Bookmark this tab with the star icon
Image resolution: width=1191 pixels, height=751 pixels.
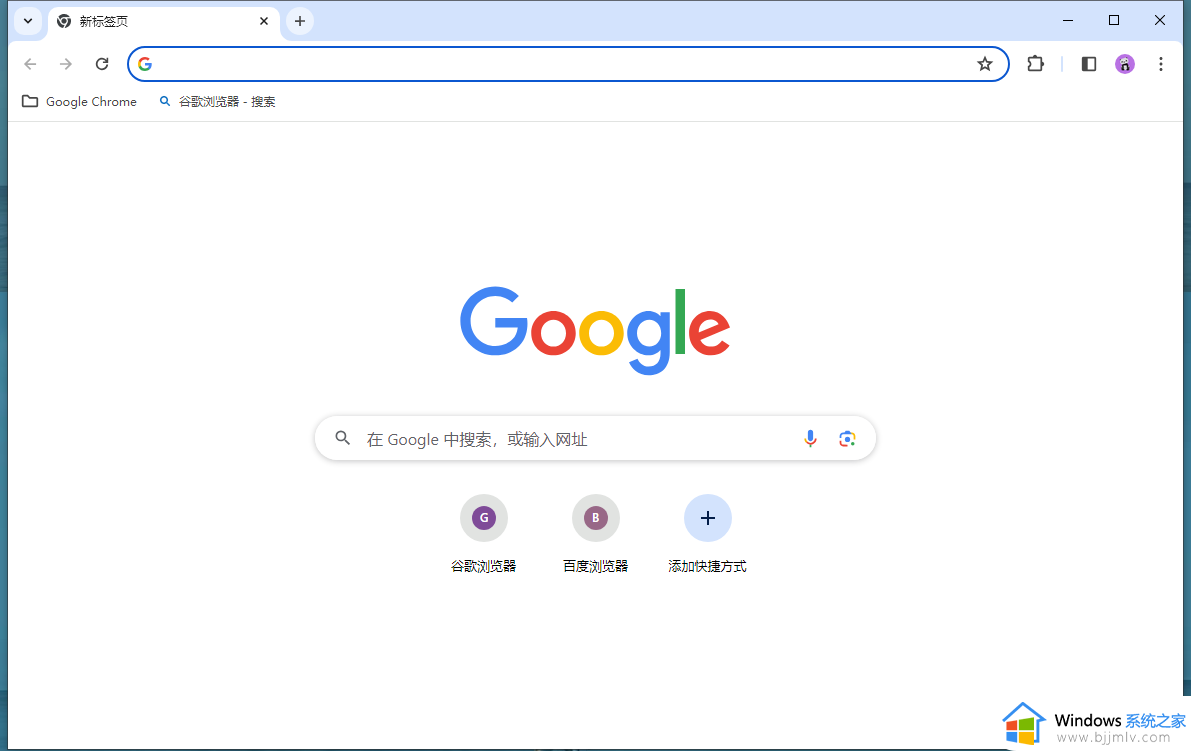pyautogui.click(x=984, y=64)
